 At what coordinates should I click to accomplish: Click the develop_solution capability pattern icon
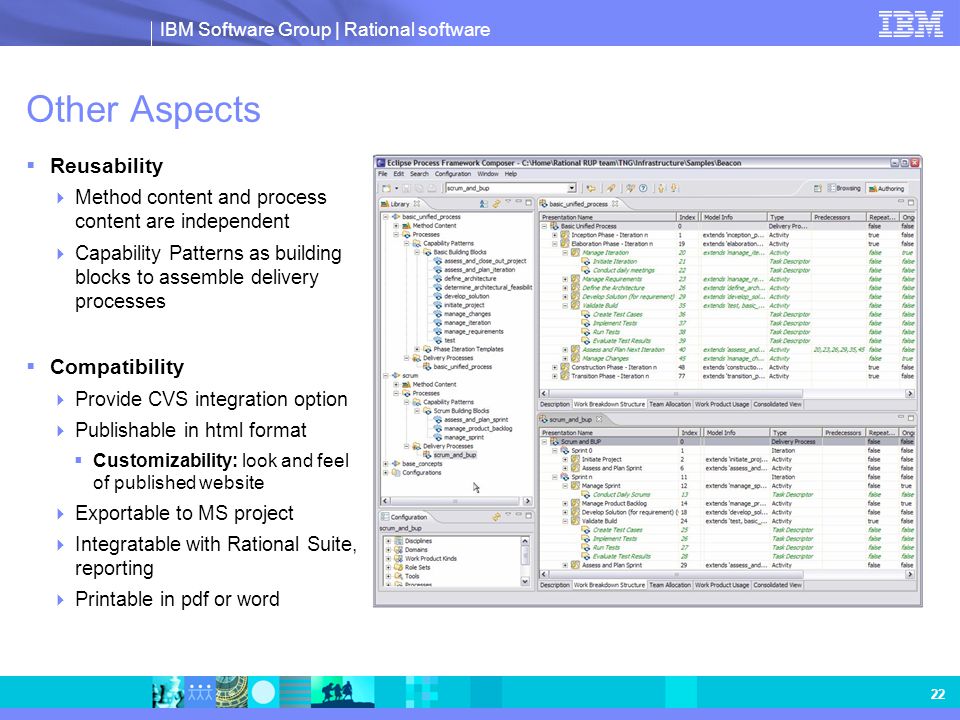click(x=437, y=296)
